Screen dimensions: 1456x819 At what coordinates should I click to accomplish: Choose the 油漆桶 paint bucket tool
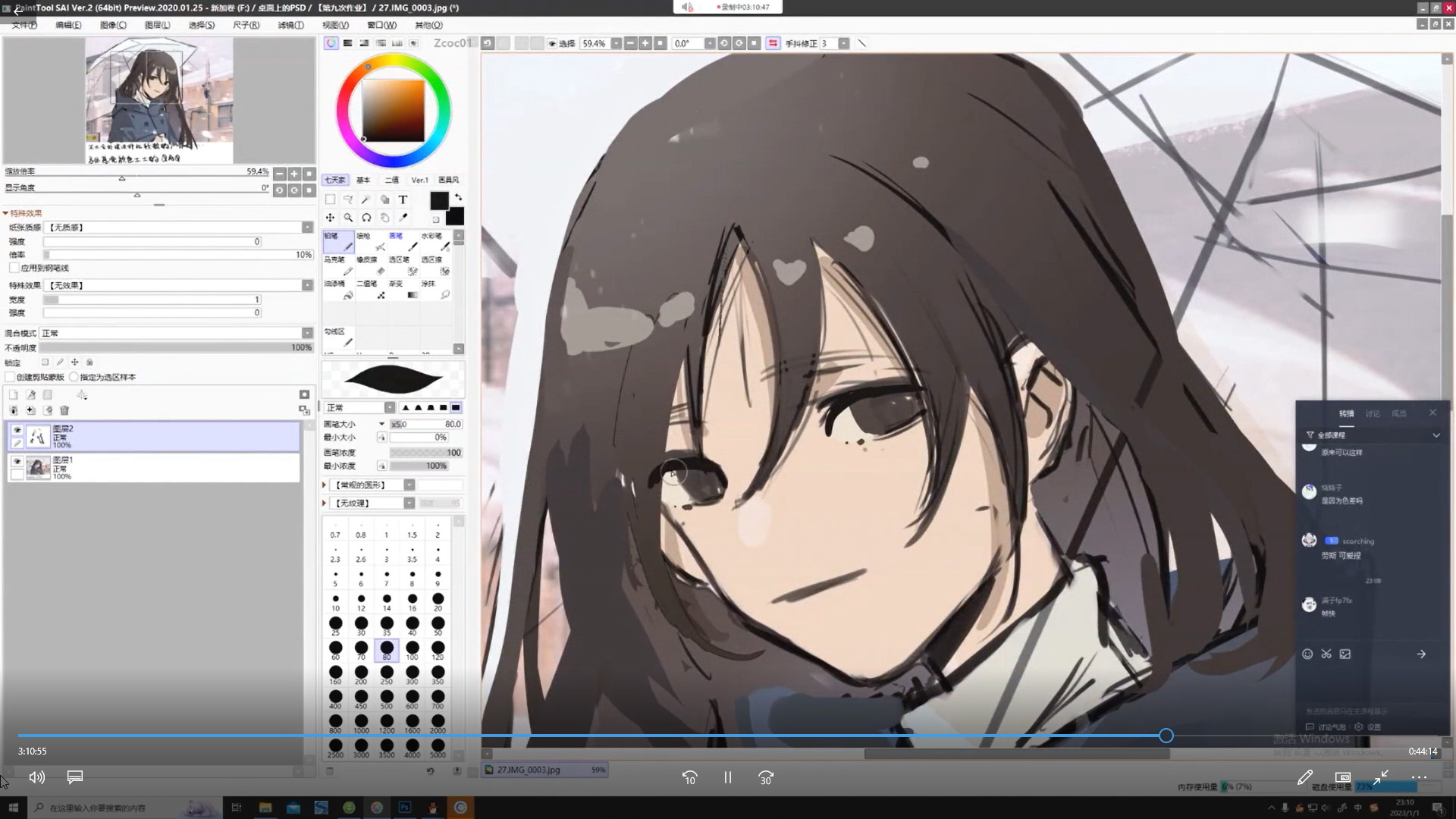(338, 290)
